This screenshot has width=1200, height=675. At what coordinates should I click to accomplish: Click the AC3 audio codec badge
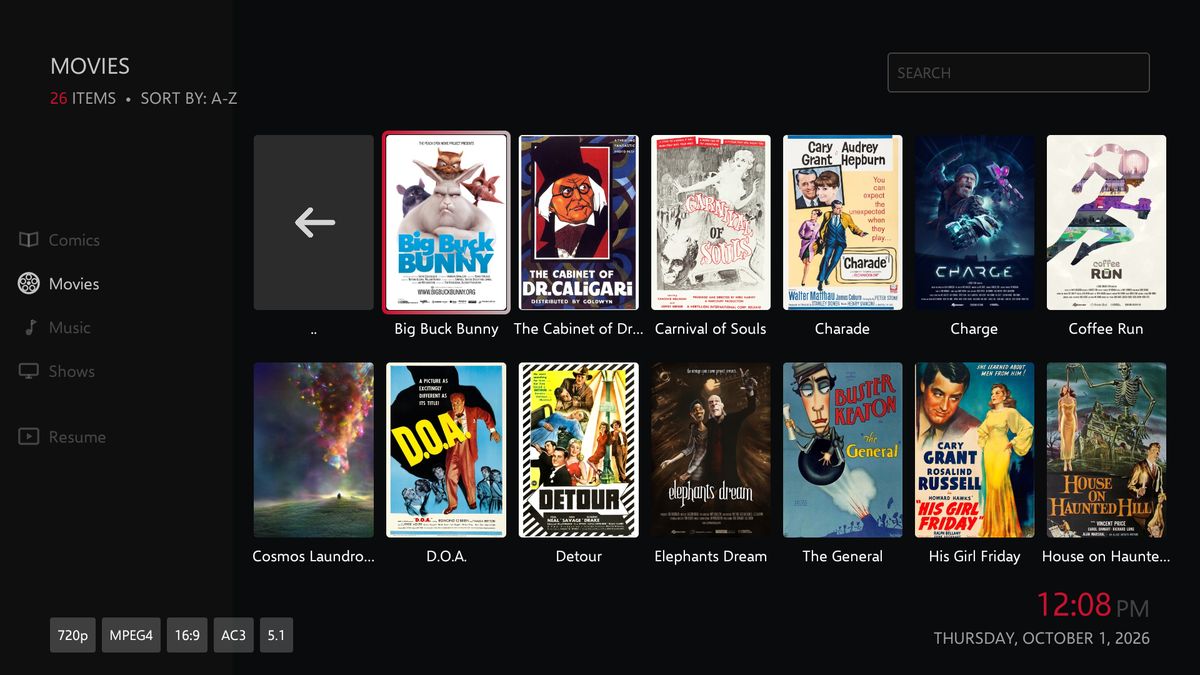234,635
